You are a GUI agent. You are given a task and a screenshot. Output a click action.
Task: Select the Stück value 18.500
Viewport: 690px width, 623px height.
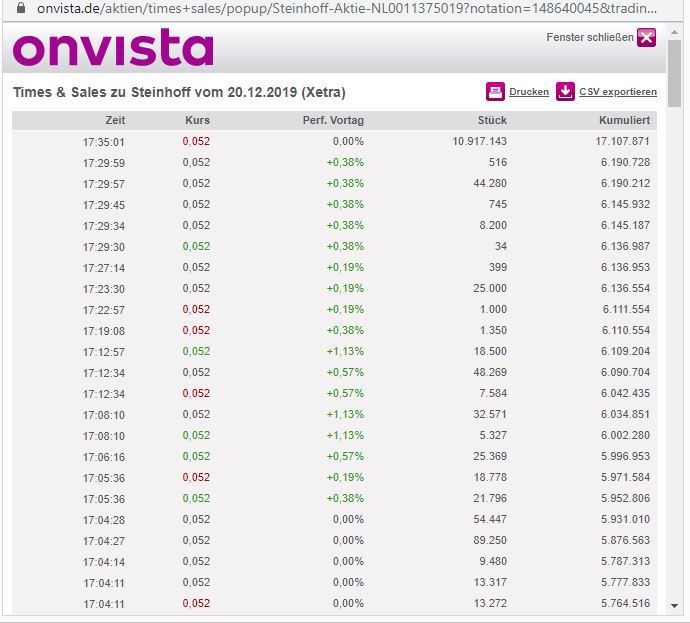[490, 351]
